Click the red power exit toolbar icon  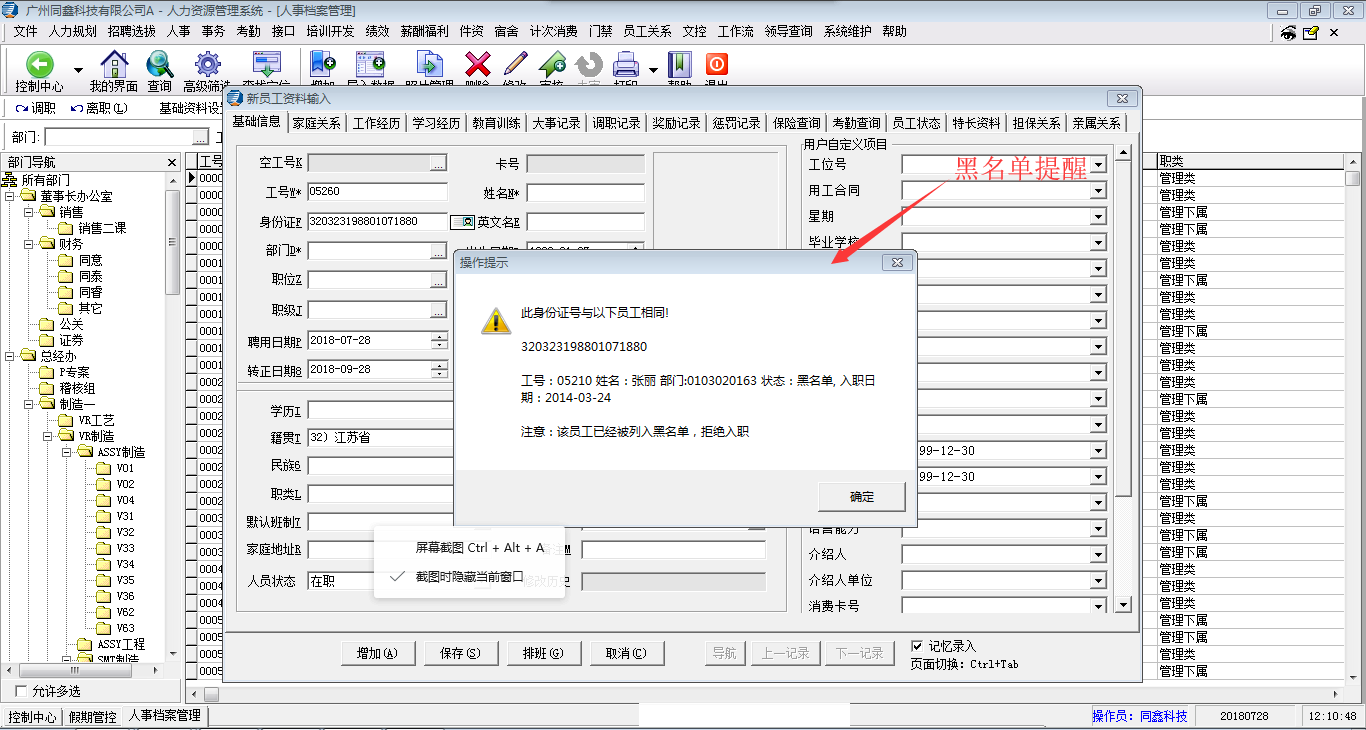coord(716,66)
